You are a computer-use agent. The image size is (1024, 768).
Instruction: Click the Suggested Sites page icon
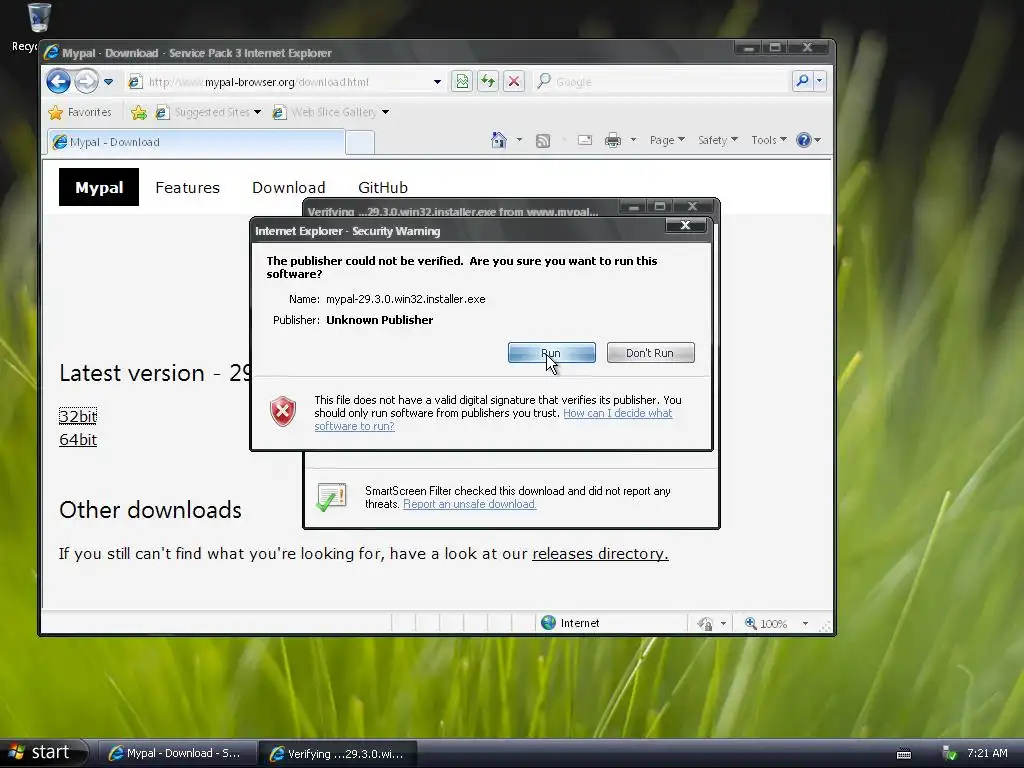coord(163,112)
